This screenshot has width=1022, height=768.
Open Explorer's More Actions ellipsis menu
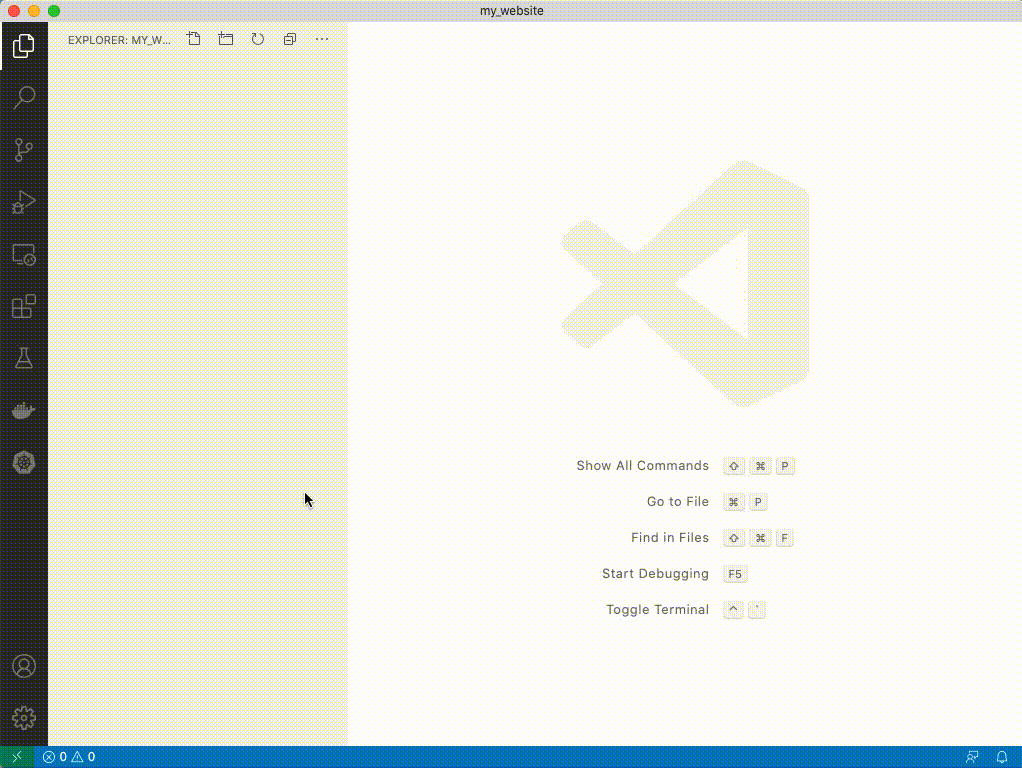[322, 39]
